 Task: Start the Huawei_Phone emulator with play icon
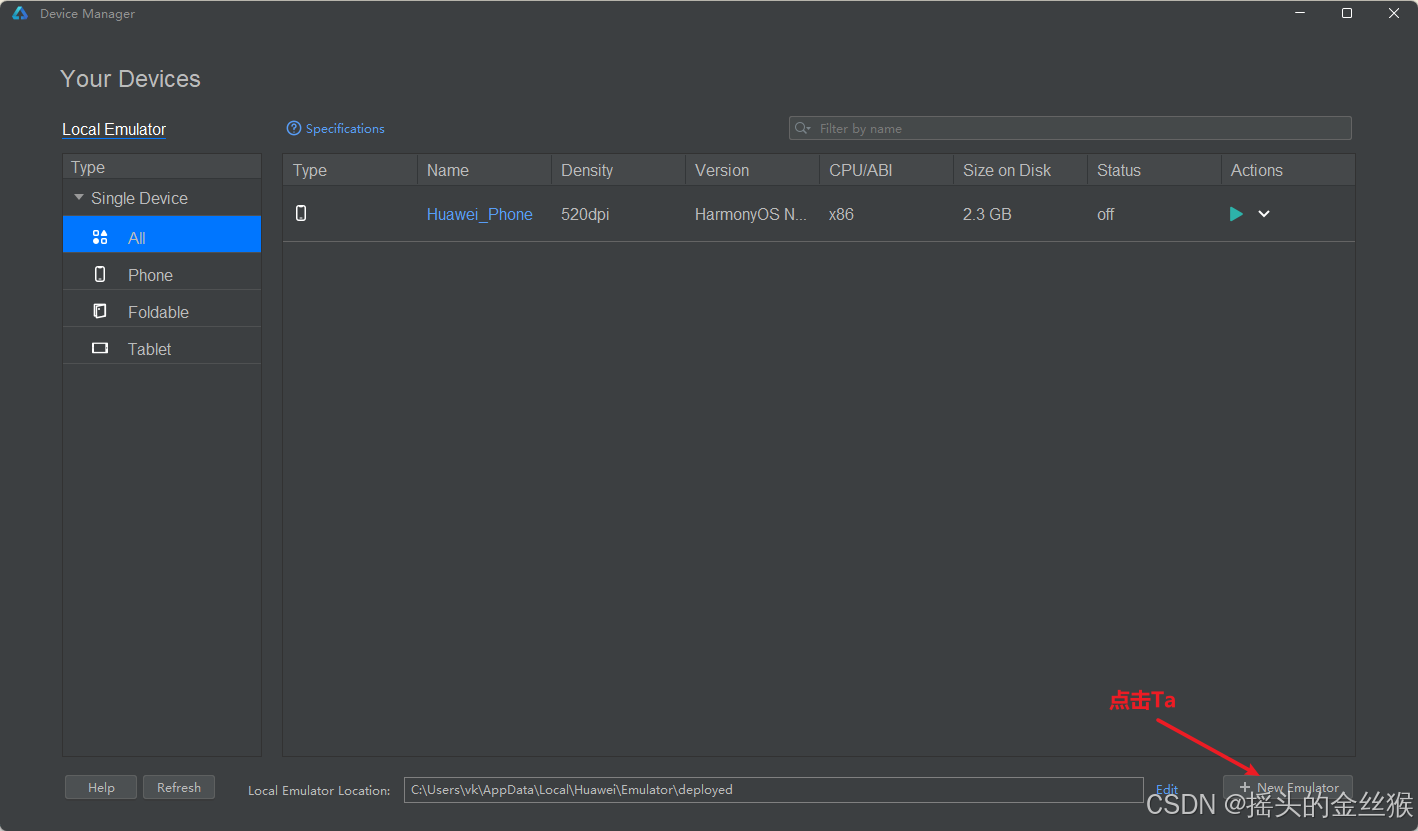[x=1236, y=214]
